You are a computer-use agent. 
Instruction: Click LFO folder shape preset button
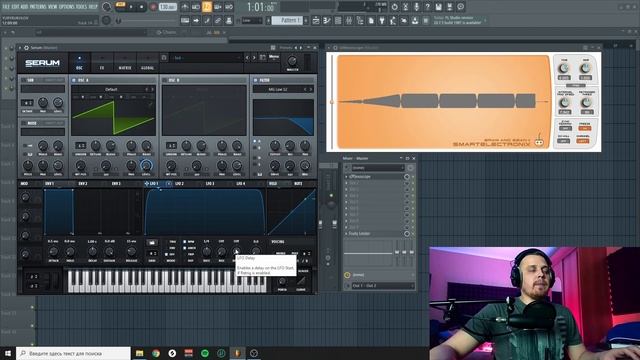[152, 242]
